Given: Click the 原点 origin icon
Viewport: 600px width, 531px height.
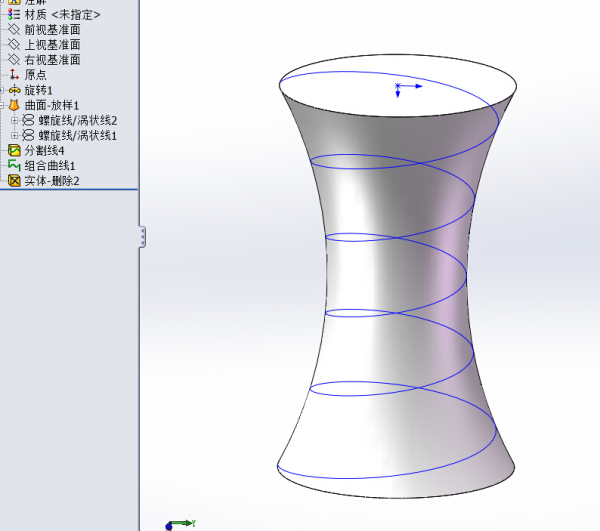Looking at the screenshot, I should coord(14,74).
